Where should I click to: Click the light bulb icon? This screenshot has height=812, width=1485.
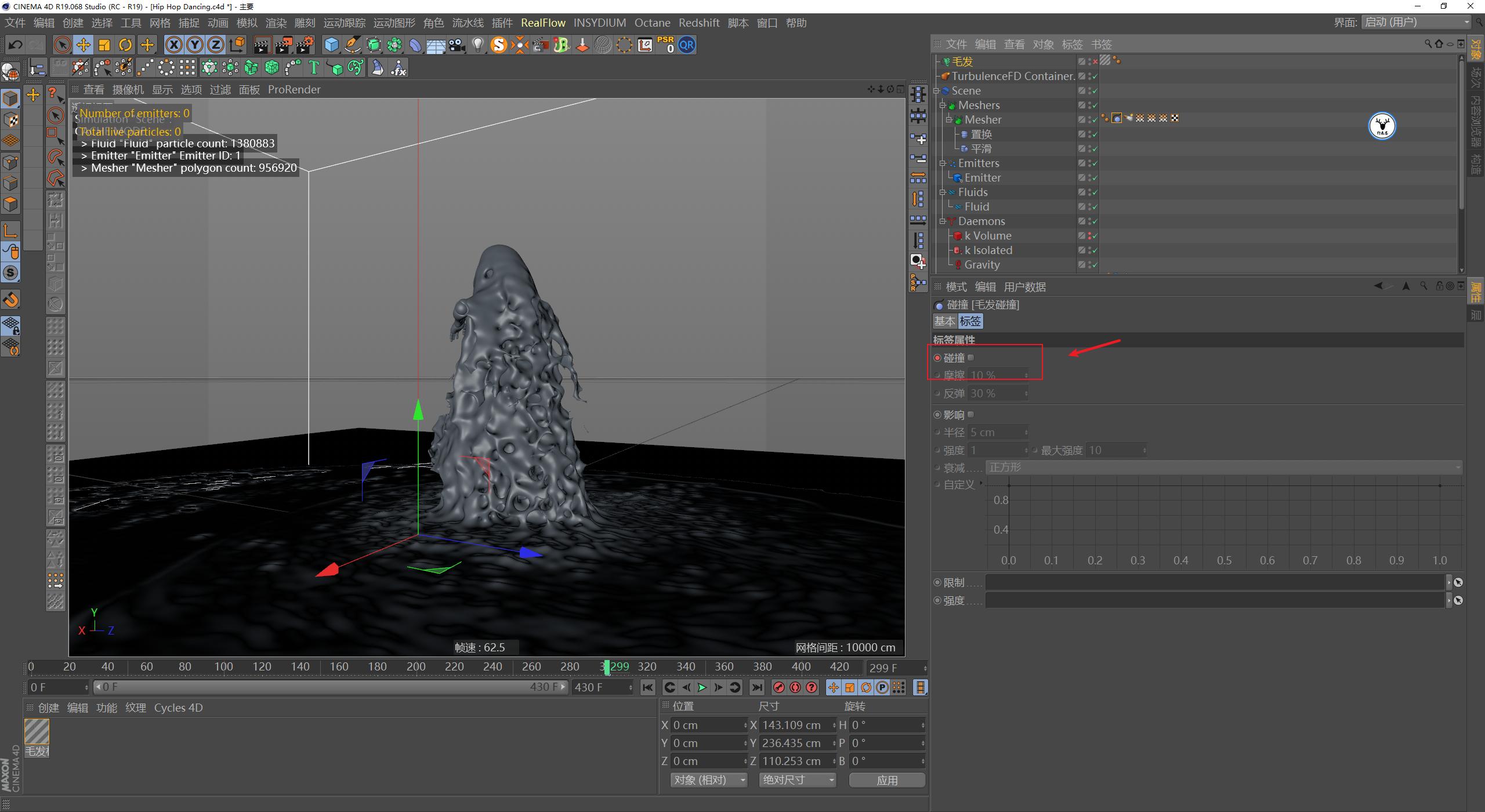[477, 45]
